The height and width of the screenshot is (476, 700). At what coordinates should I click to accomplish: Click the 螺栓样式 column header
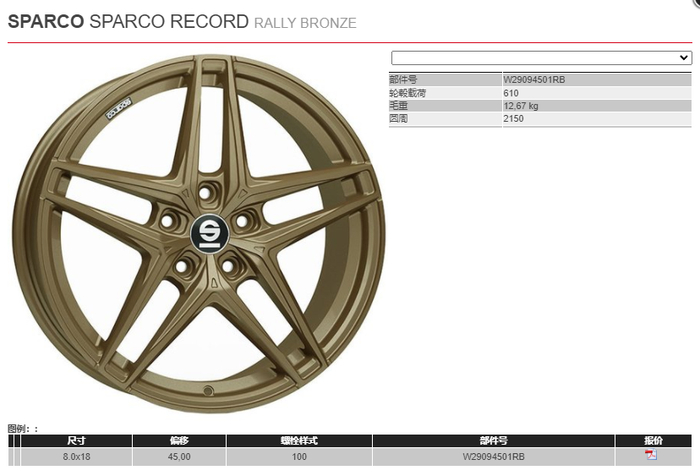pos(299,441)
